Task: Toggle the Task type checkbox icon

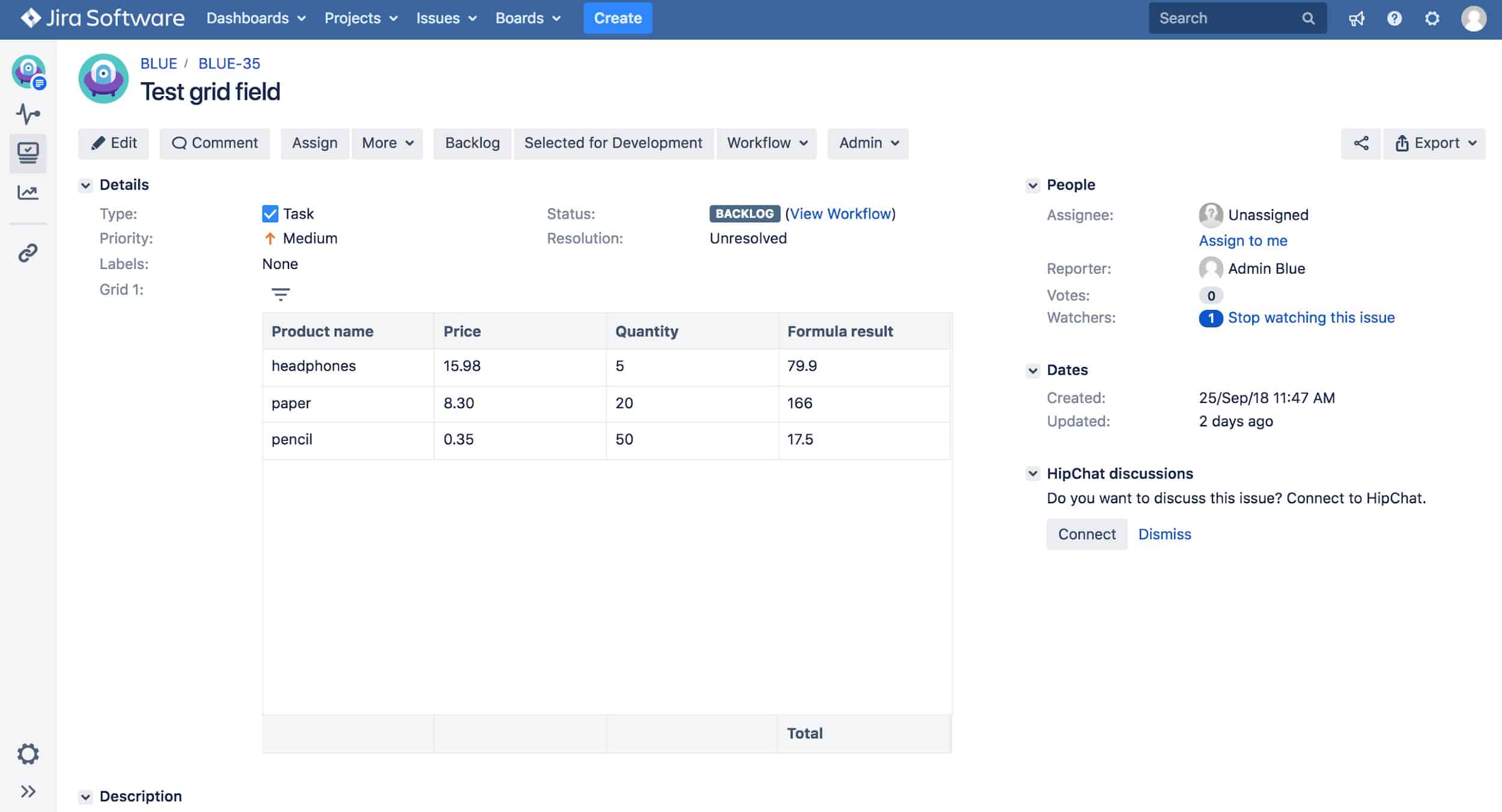Action: pos(270,213)
